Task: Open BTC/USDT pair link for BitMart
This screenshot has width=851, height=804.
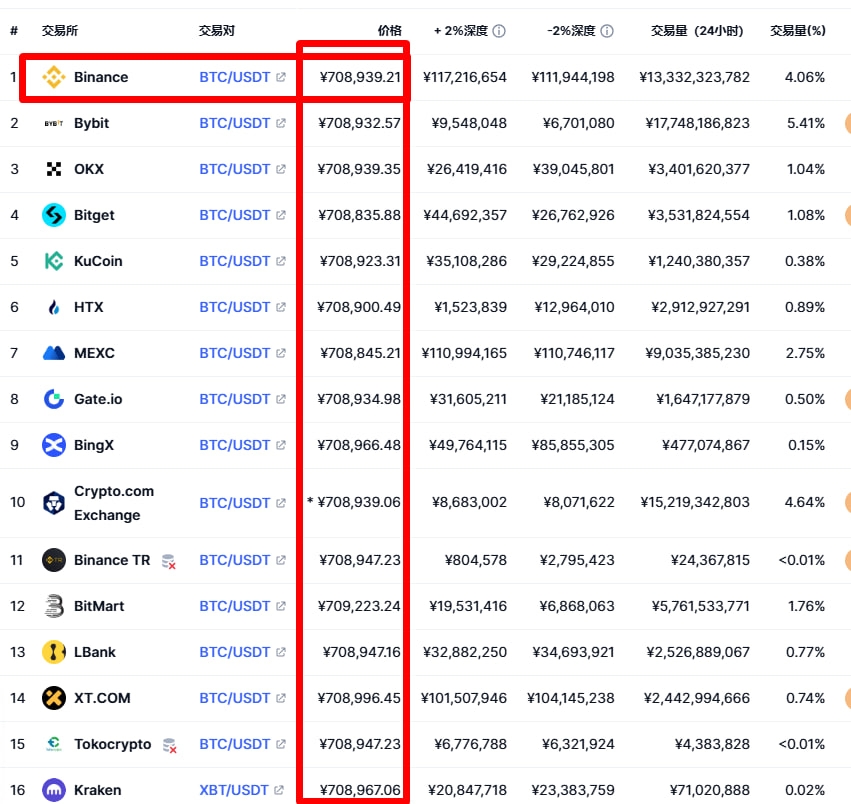Action: point(234,606)
